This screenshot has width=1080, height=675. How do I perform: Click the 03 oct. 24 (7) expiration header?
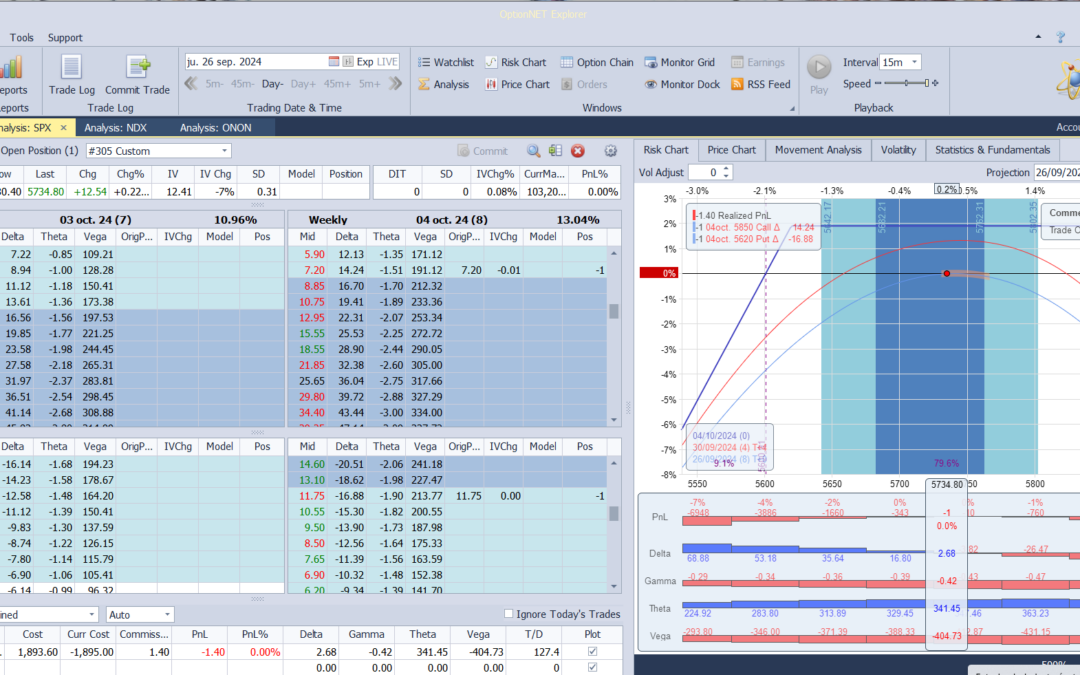[95, 220]
